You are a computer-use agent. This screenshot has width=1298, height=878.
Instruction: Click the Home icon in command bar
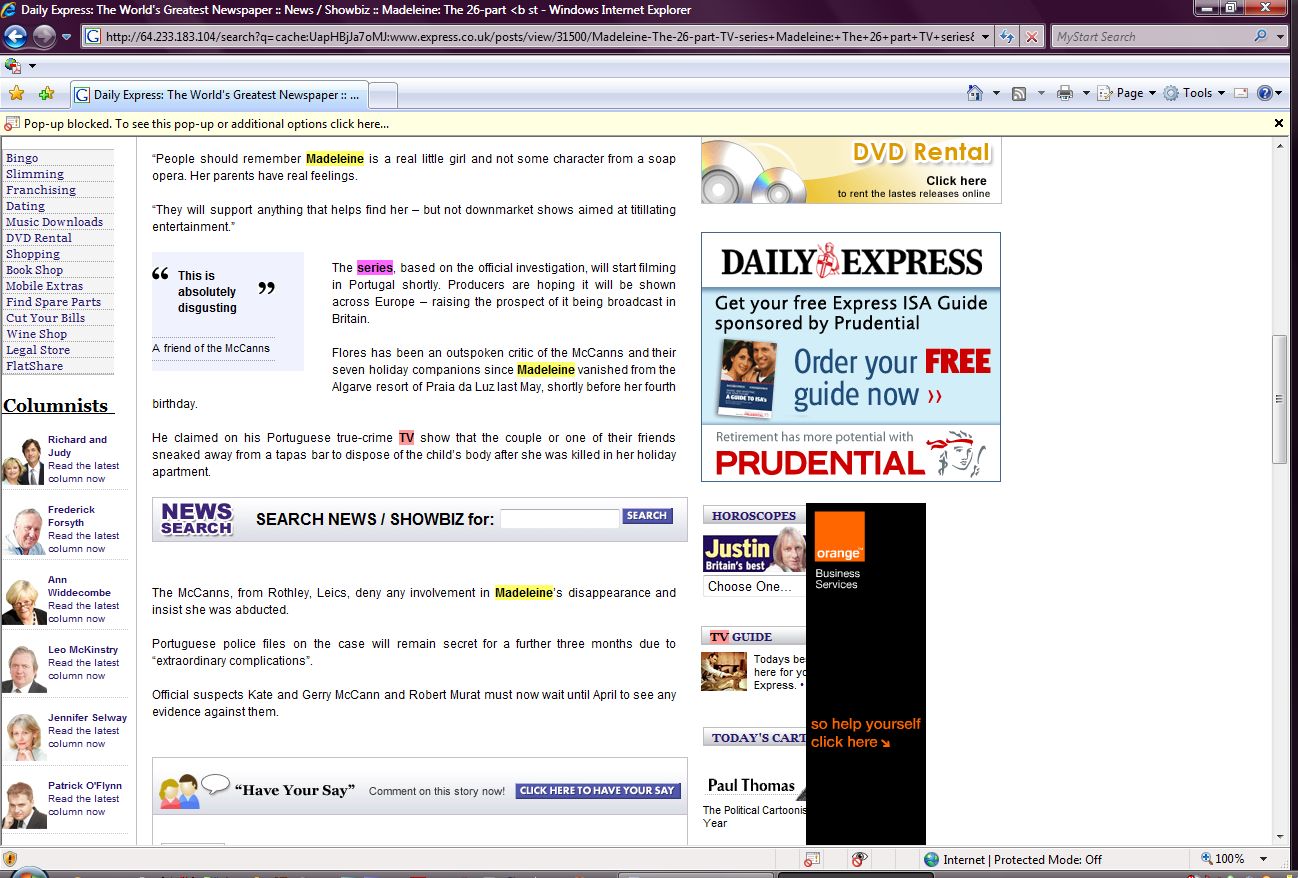975,93
